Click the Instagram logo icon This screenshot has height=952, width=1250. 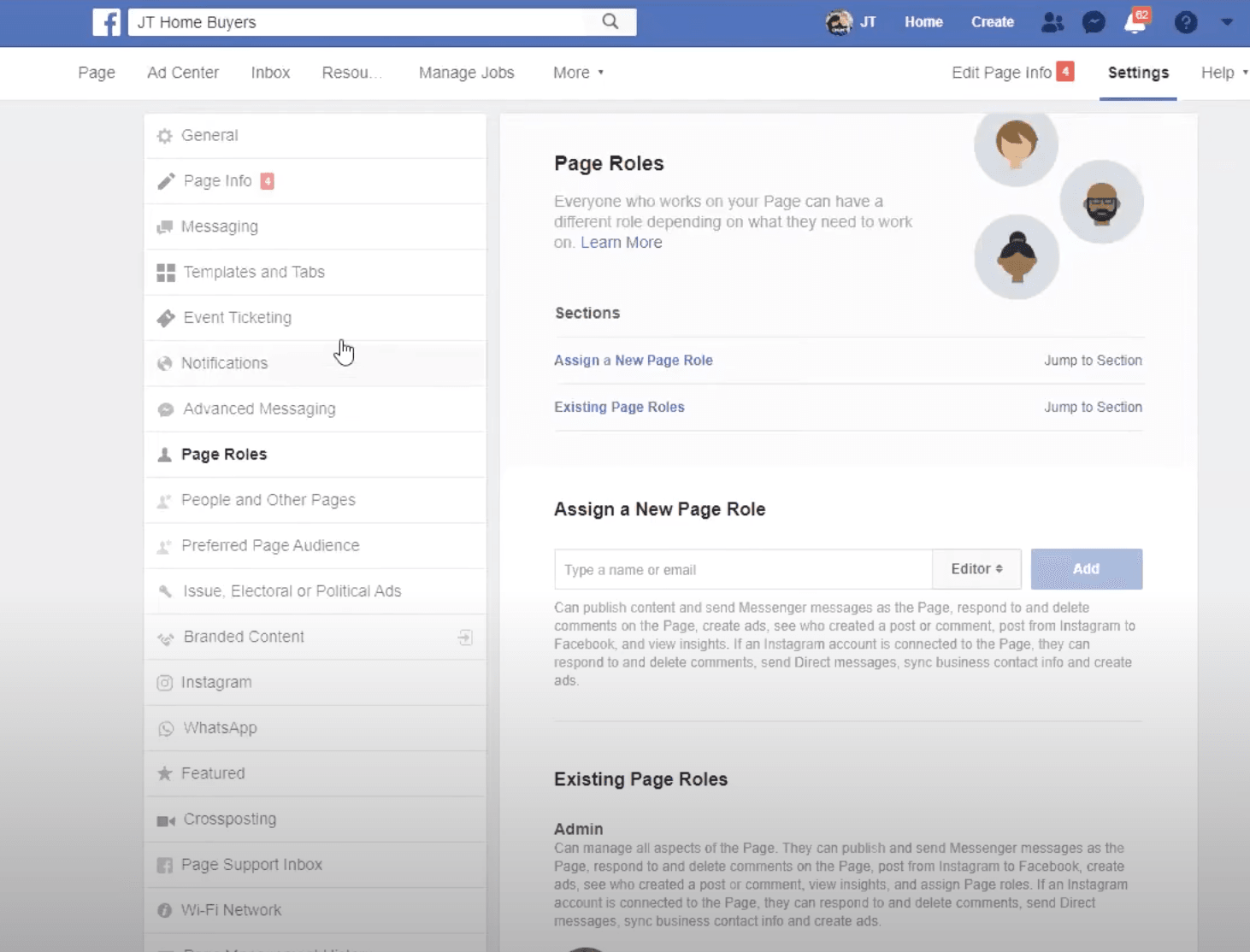pos(165,683)
